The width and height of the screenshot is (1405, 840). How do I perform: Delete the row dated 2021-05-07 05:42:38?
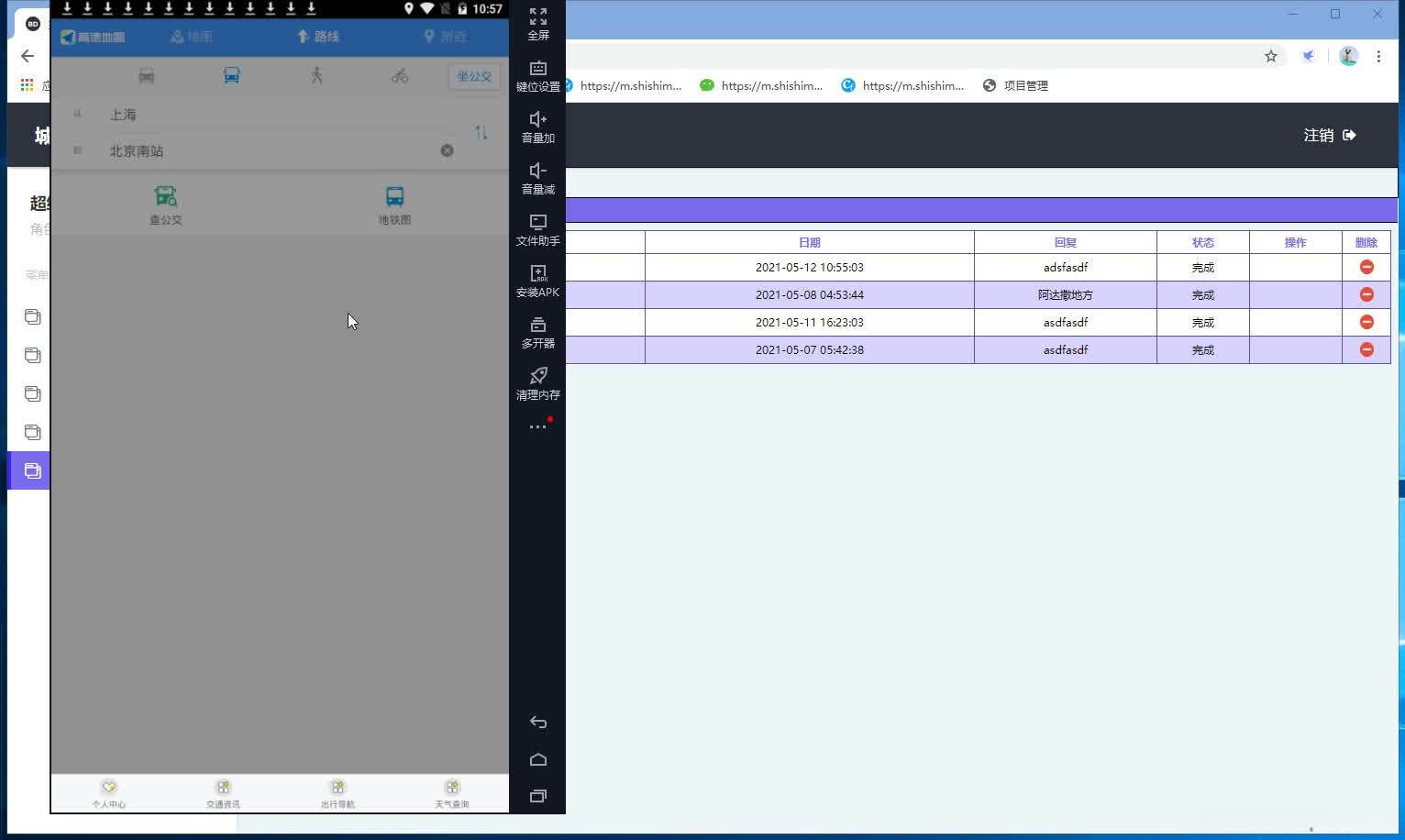coord(1366,349)
